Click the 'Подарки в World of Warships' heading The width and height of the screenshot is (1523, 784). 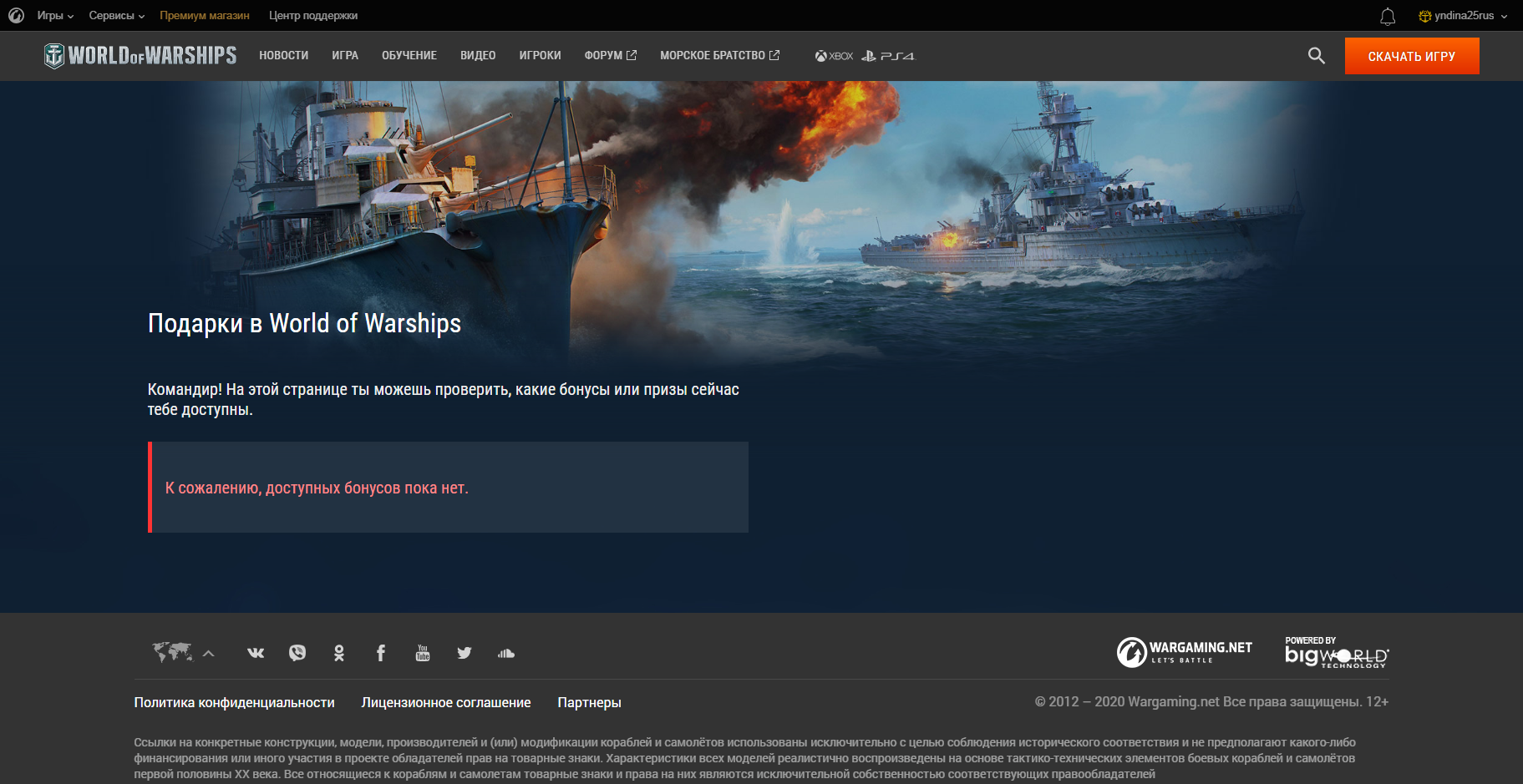304,323
